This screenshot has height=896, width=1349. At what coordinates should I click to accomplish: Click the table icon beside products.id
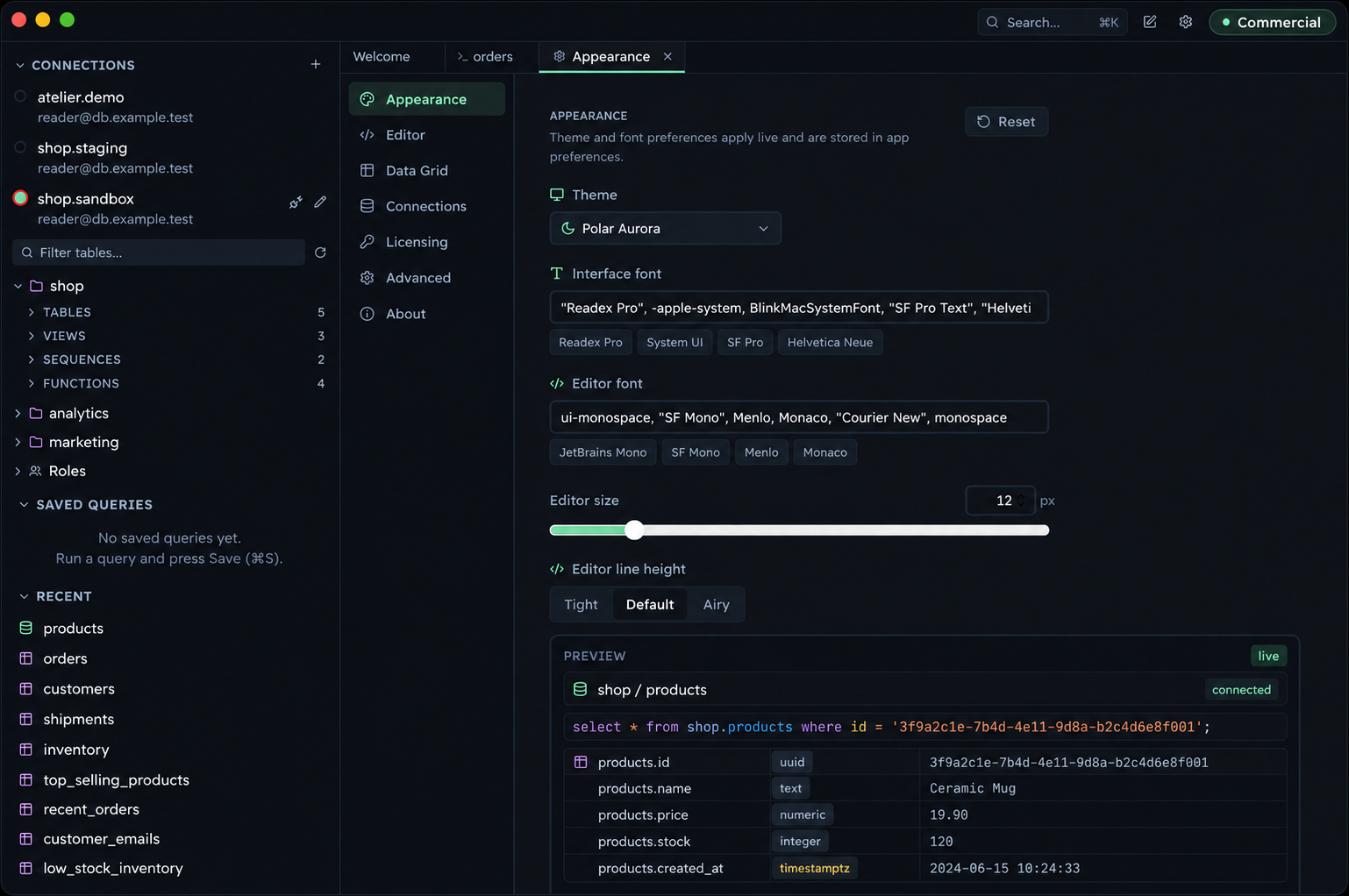click(581, 762)
